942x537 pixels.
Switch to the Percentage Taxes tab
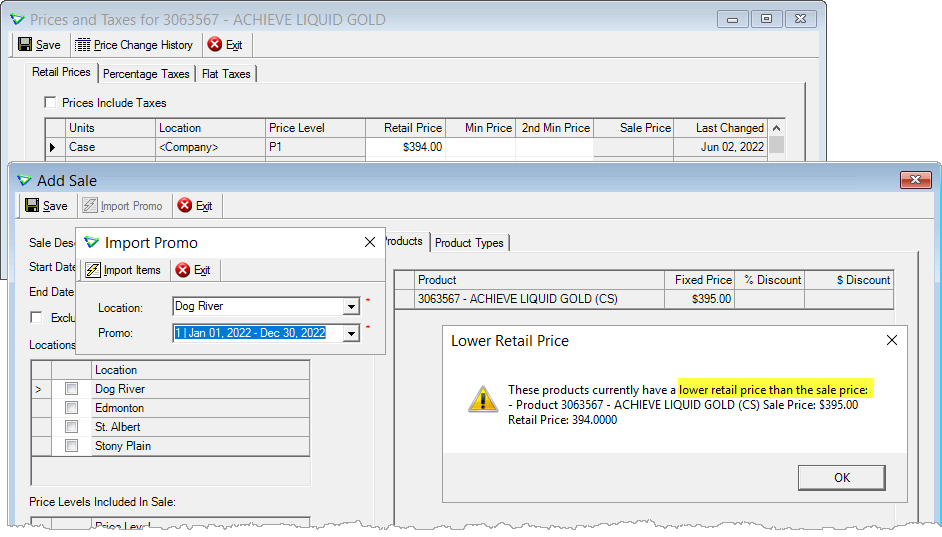(146, 74)
